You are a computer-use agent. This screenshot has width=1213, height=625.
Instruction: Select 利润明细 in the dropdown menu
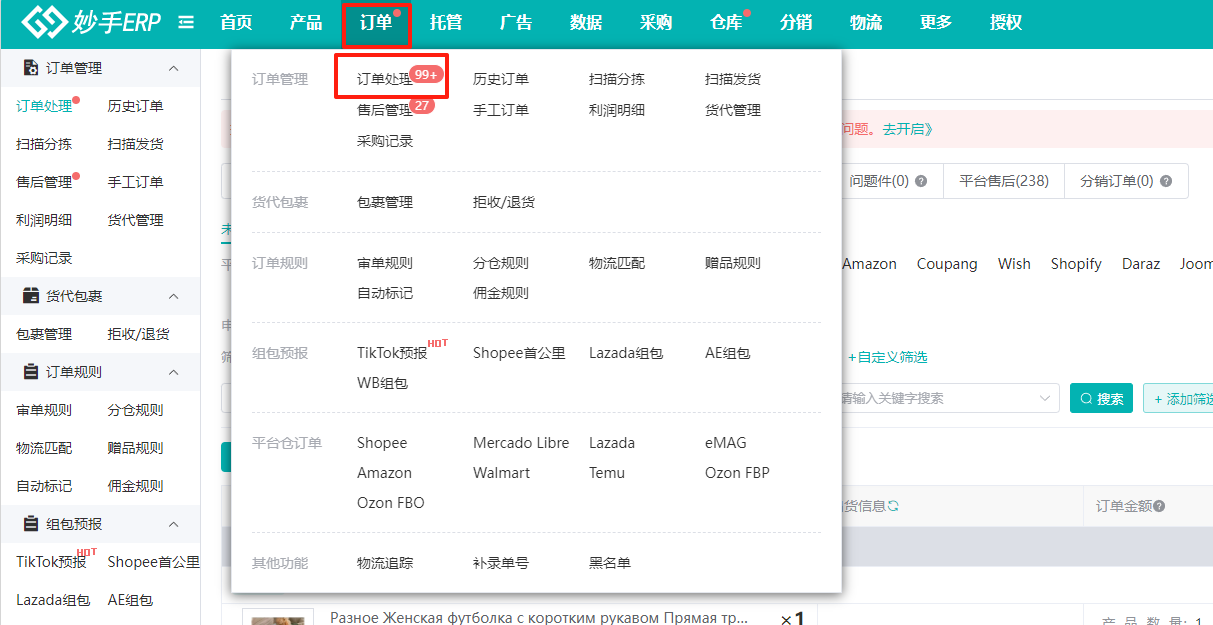(617, 110)
